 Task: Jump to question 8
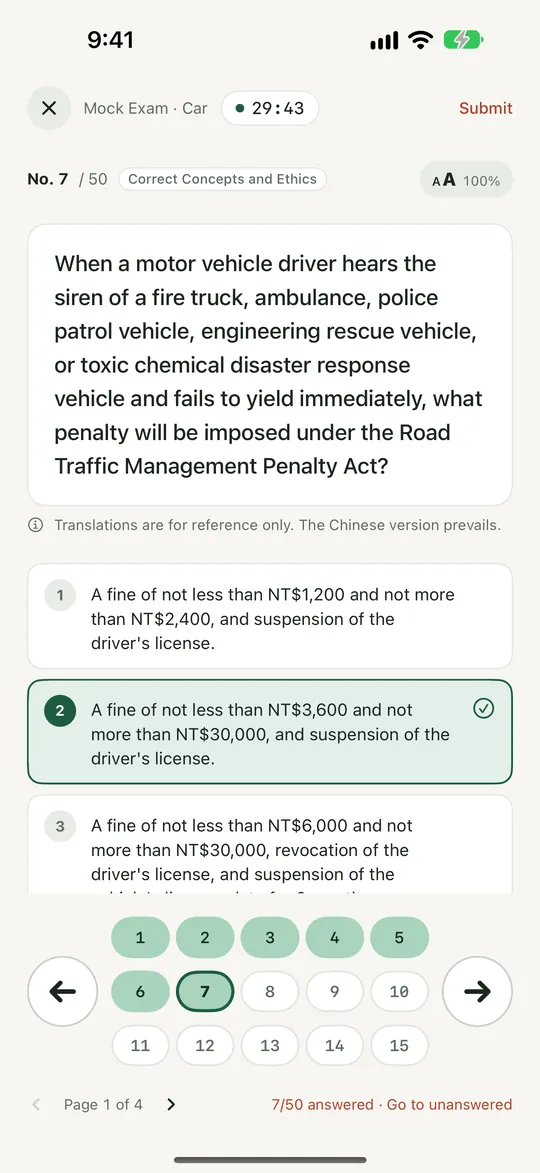point(270,992)
